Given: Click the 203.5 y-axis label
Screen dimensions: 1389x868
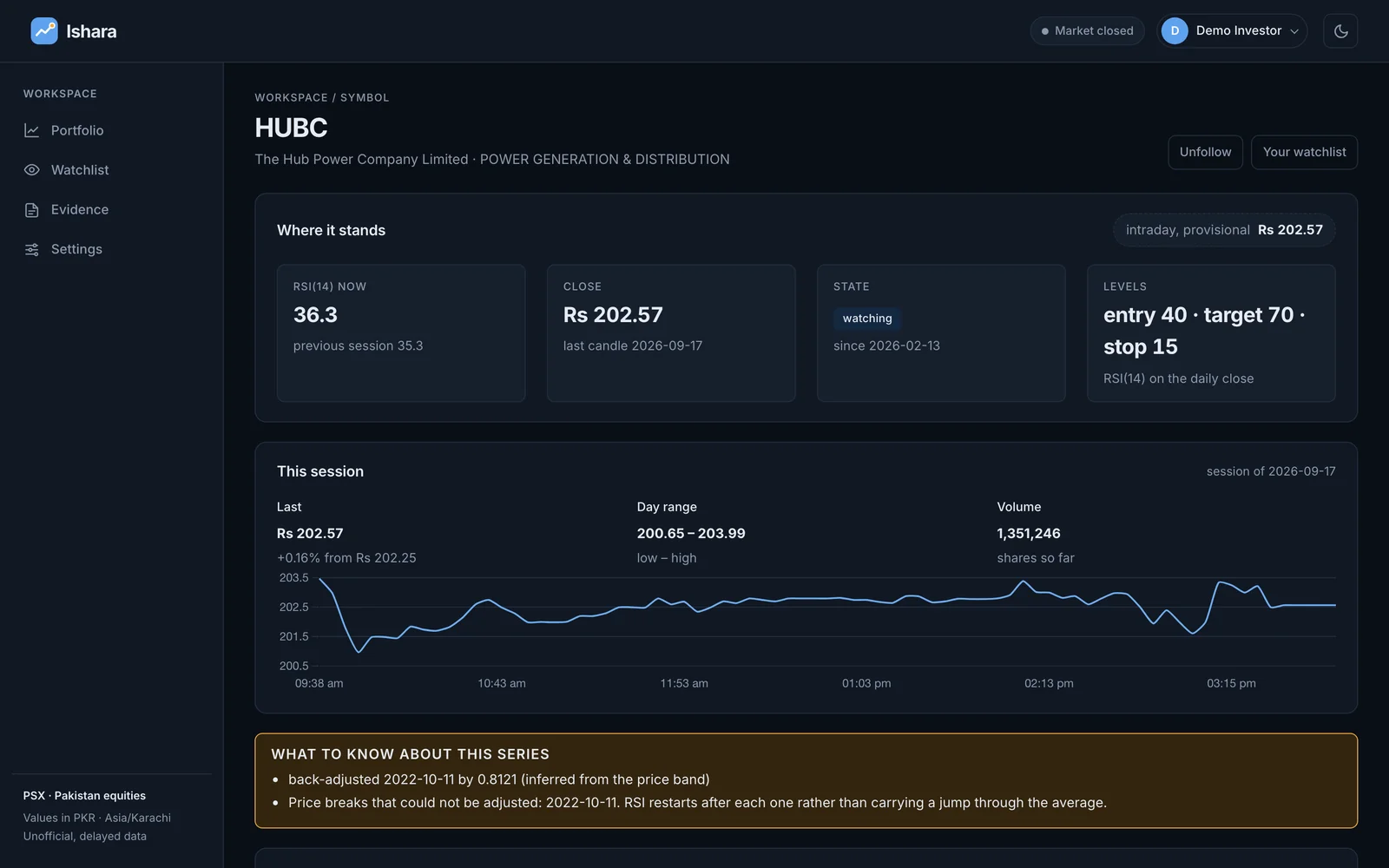Looking at the screenshot, I should click(293, 578).
